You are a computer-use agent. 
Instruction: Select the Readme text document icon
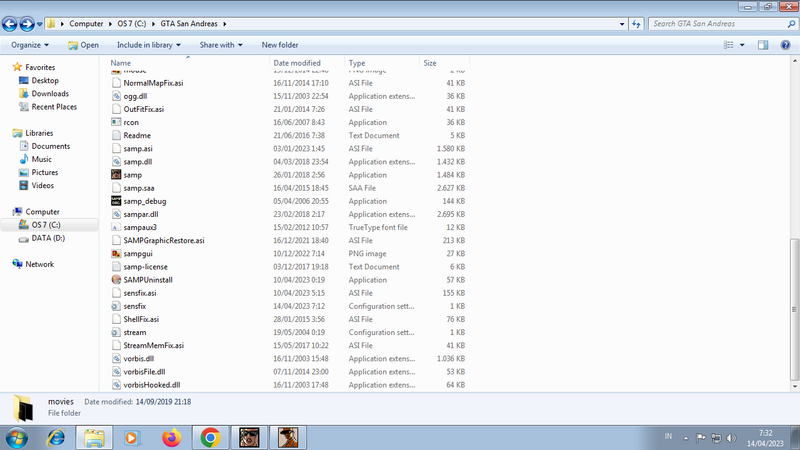(x=116, y=136)
